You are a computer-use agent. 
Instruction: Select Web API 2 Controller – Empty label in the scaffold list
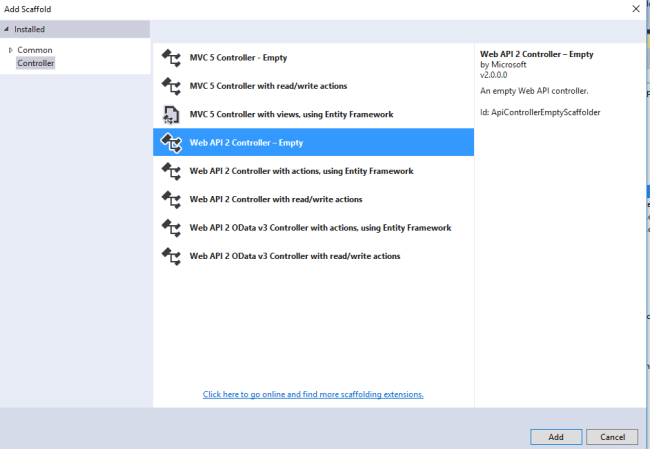point(246,143)
